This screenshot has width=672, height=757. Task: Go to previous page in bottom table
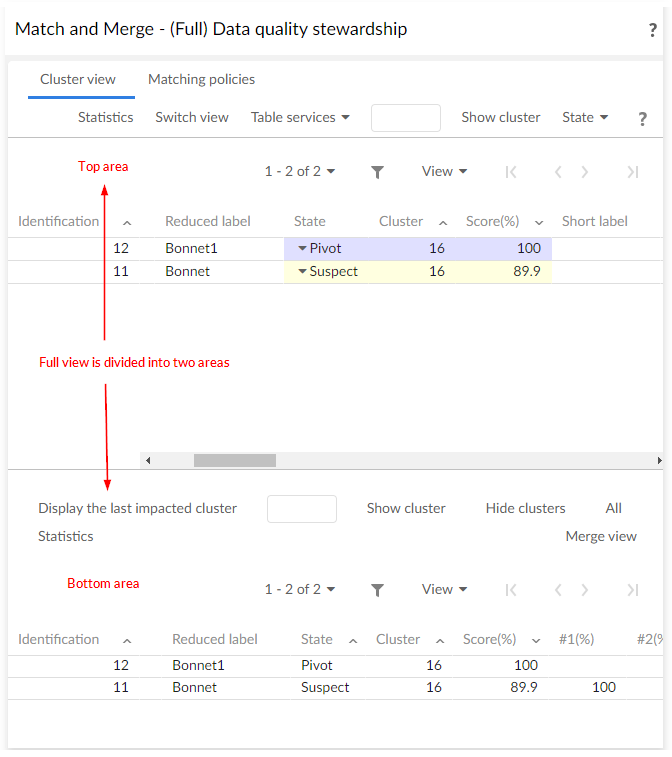click(x=558, y=590)
